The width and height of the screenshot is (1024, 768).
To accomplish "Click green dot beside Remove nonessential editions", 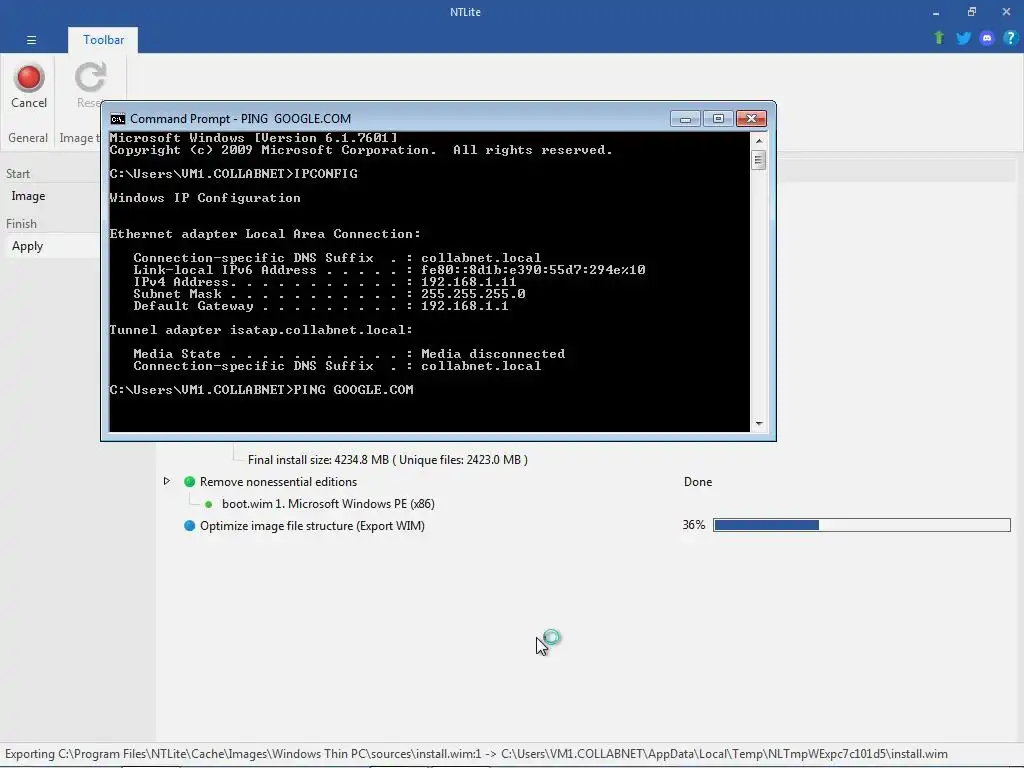I will tap(189, 482).
